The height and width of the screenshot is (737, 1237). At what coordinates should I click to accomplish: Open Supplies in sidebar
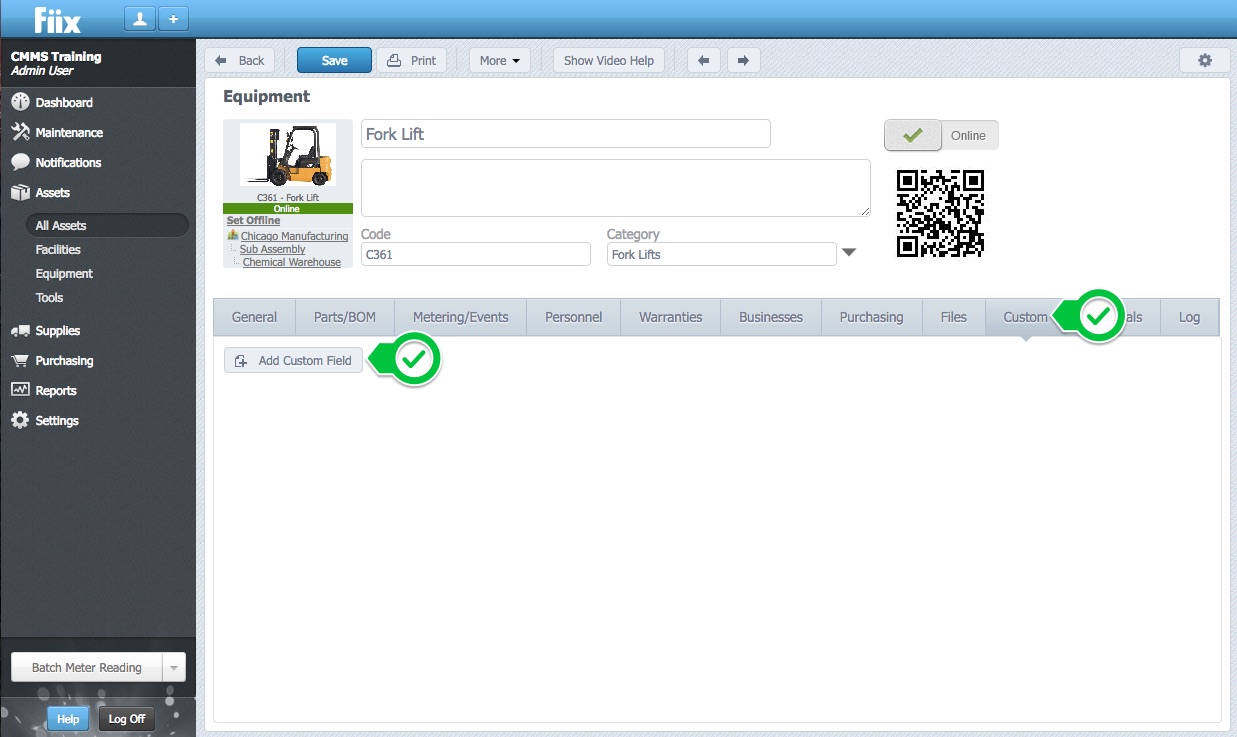point(57,330)
